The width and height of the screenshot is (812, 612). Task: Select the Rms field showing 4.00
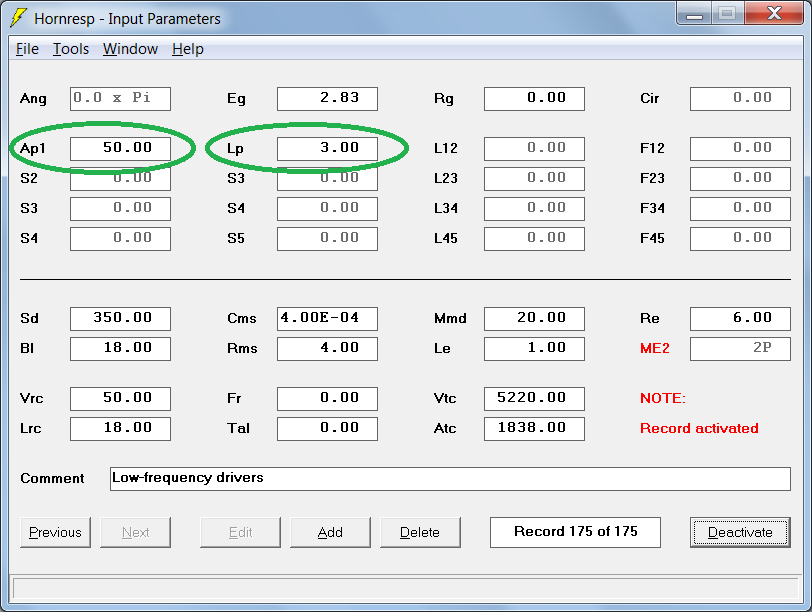(x=327, y=348)
